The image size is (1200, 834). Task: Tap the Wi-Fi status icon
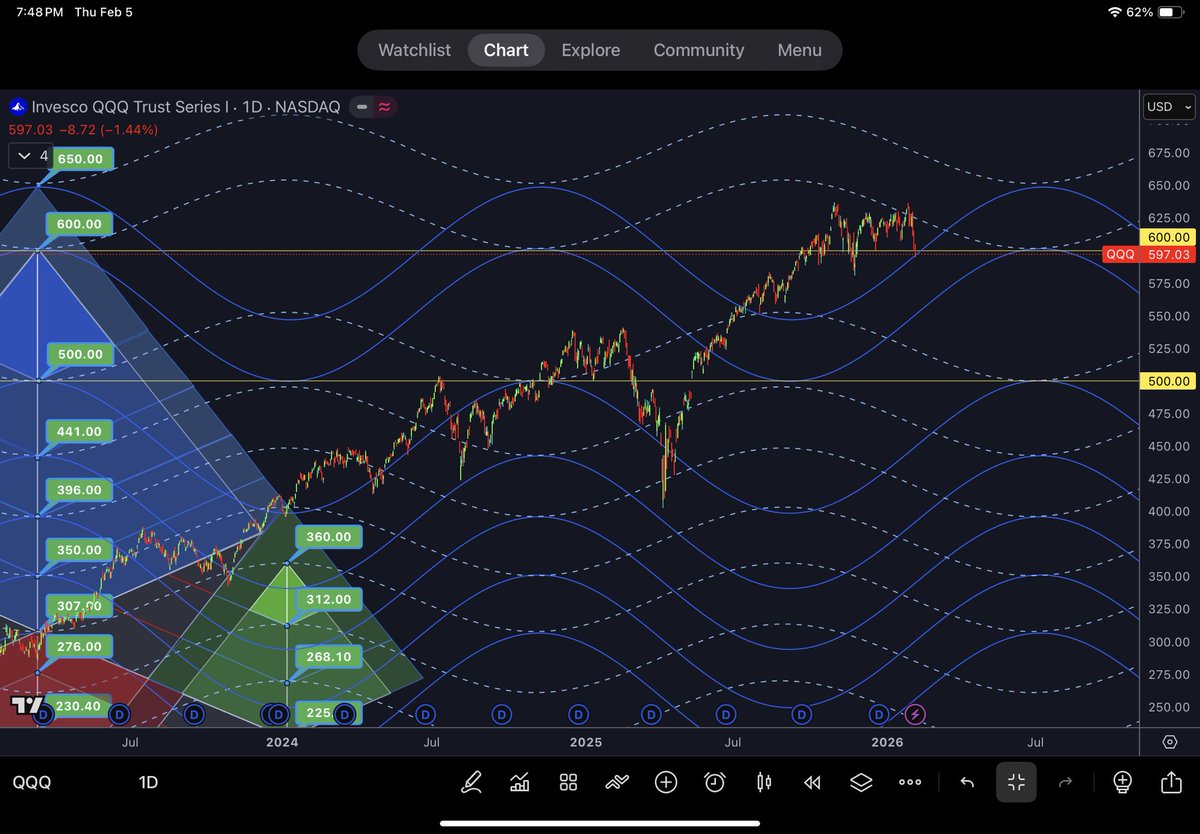tap(1115, 12)
